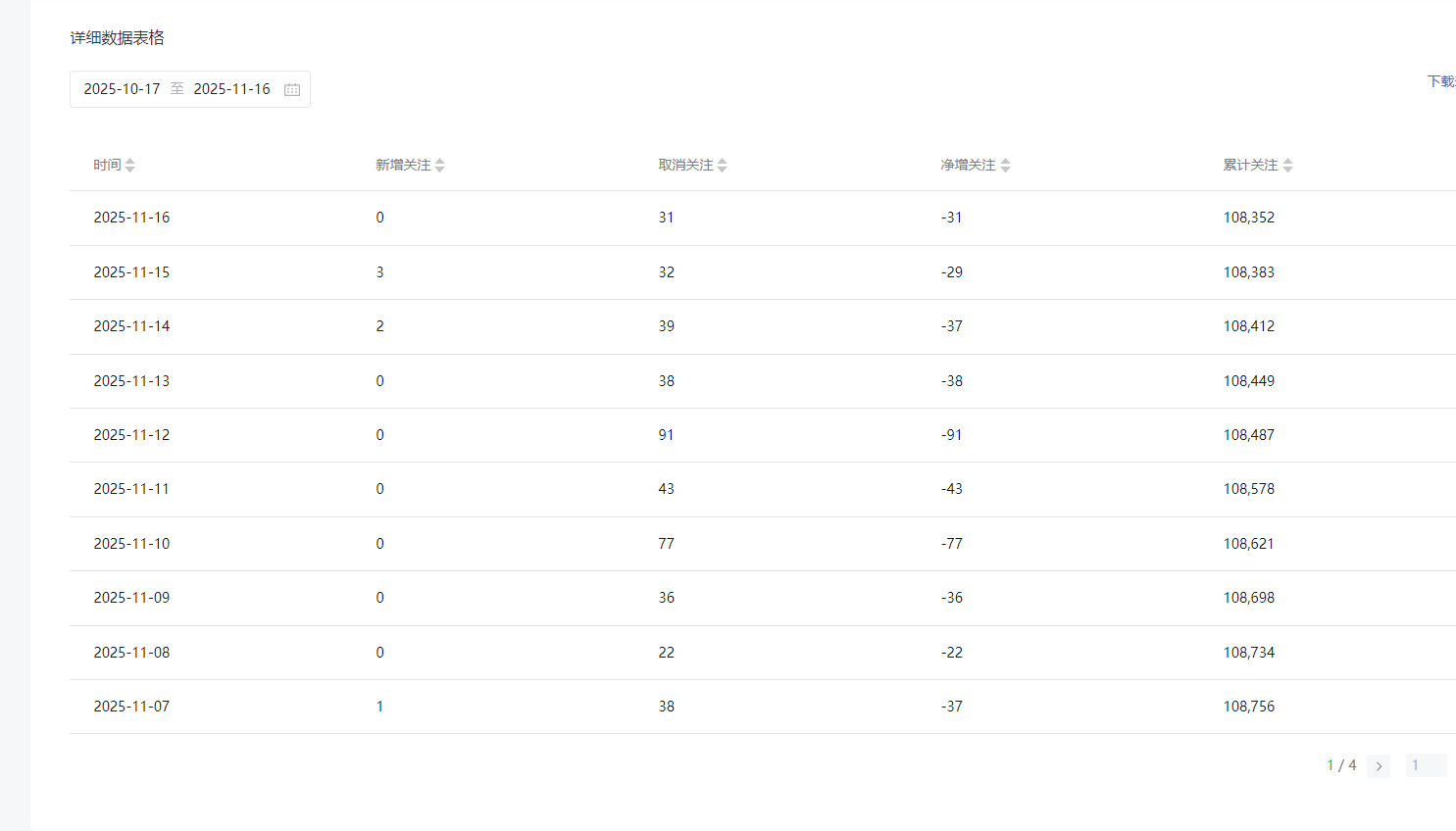Sort table by 净增关注 column arrows
This screenshot has height=831, width=1456.
click(1005, 166)
